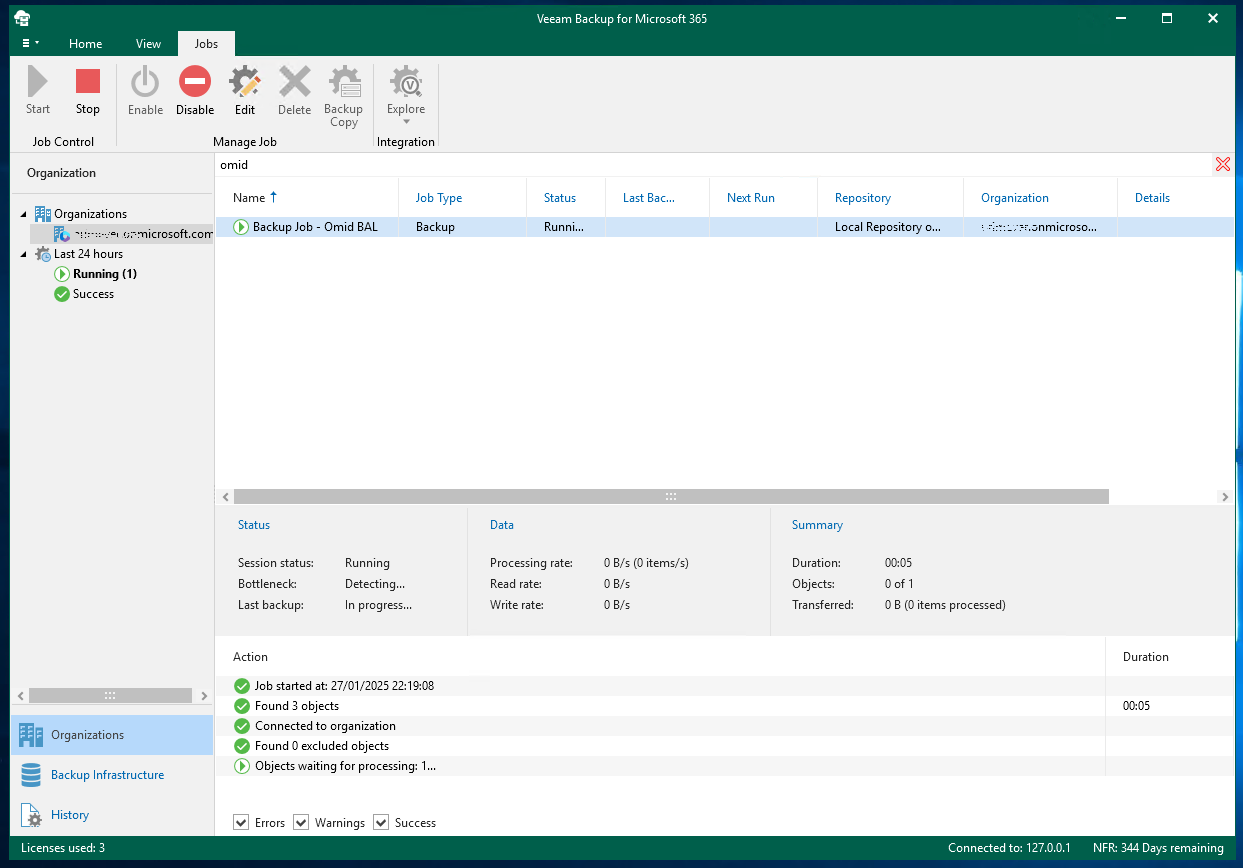Click the job list scroll left arrow
This screenshot has width=1243, height=868.
(225, 497)
